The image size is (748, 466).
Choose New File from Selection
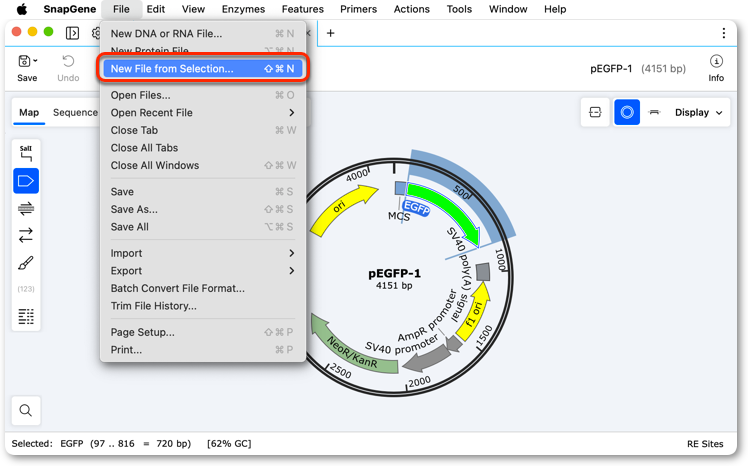[x=203, y=69]
